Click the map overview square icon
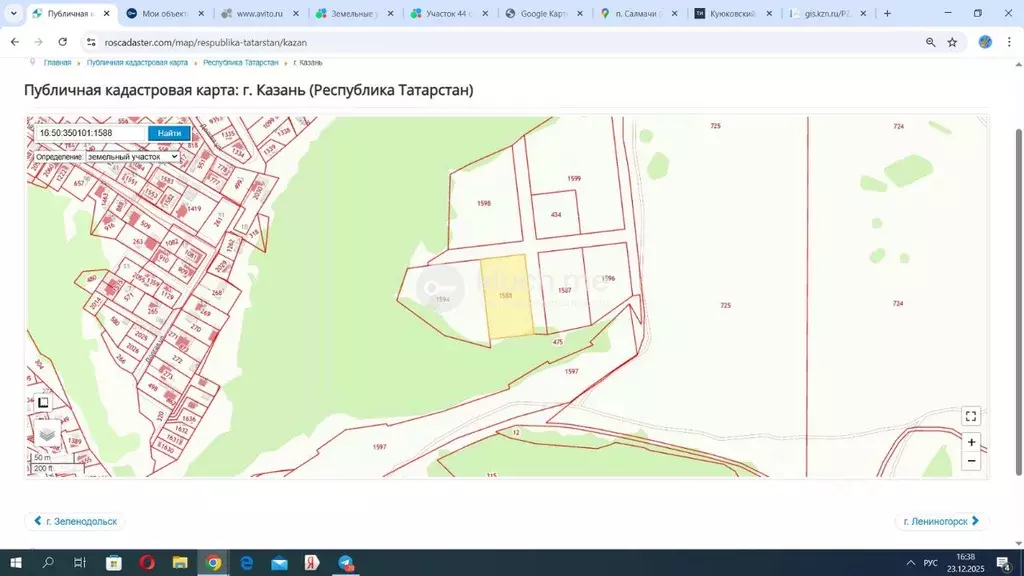Viewport: 1024px width, 576px height. click(42, 401)
